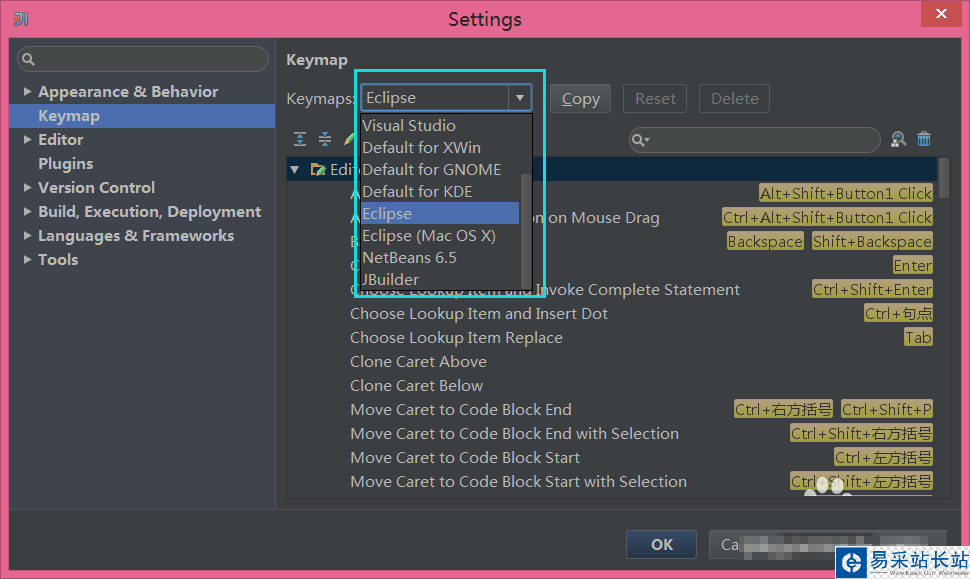970x579 pixels.
Task: Choose Eclipse (Mac OS X) keymap
Action: point(440,236)
